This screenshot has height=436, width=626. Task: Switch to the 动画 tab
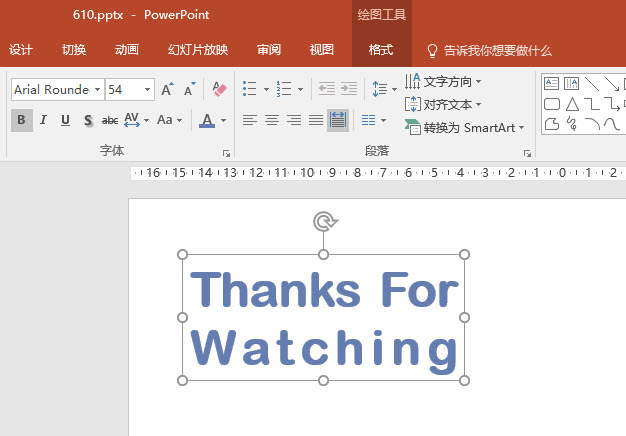(127, 50)
